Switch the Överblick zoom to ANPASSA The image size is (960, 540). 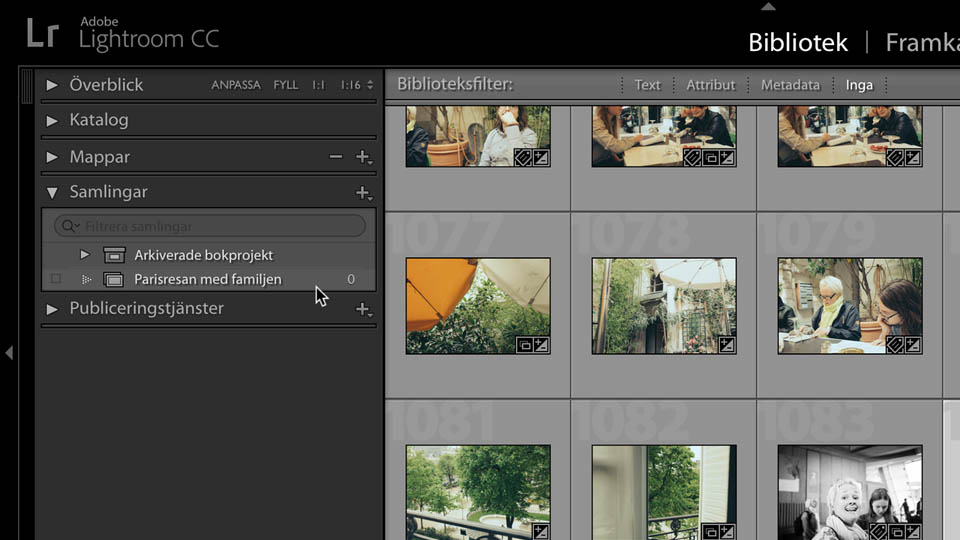click(x=236, y=85)
